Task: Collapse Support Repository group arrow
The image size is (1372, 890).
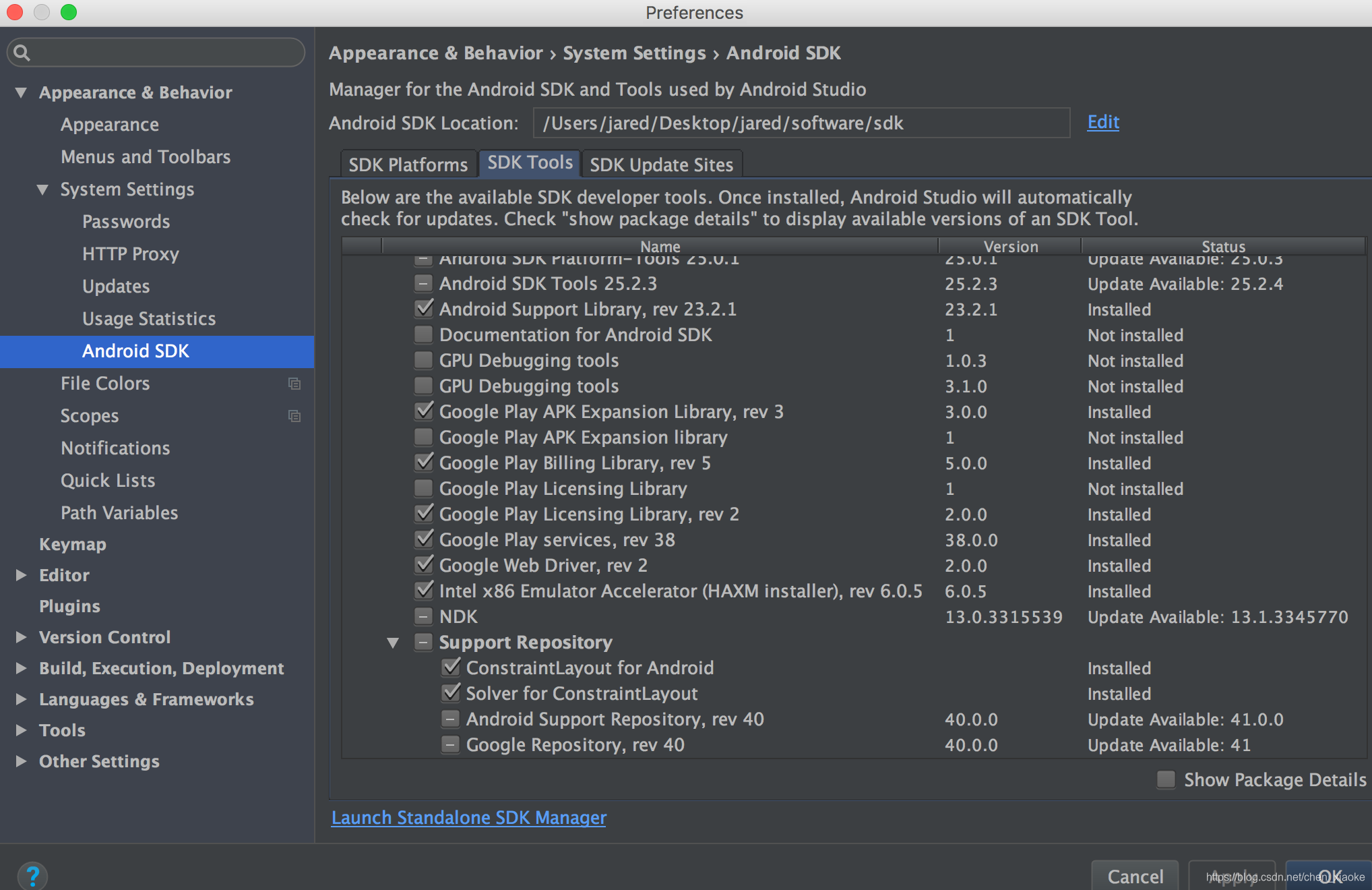Action: coord(393,643)
